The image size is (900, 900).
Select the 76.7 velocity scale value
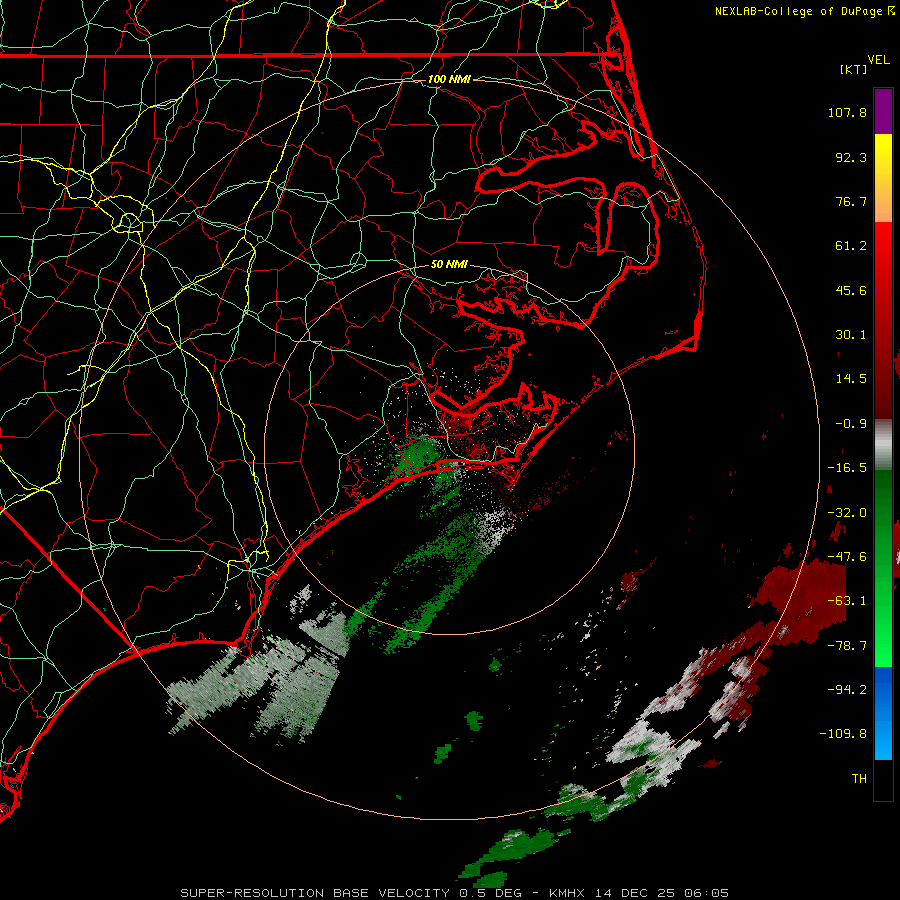click(x=851, y=201)
